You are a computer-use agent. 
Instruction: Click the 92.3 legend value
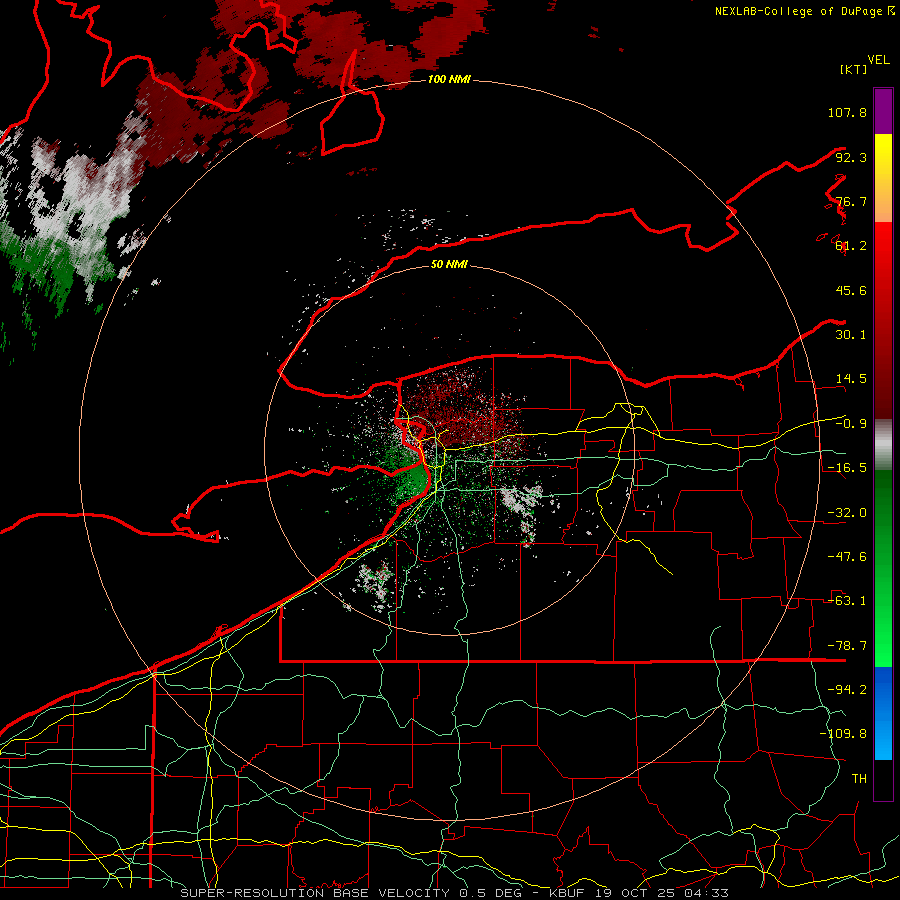tap(851, 157)
